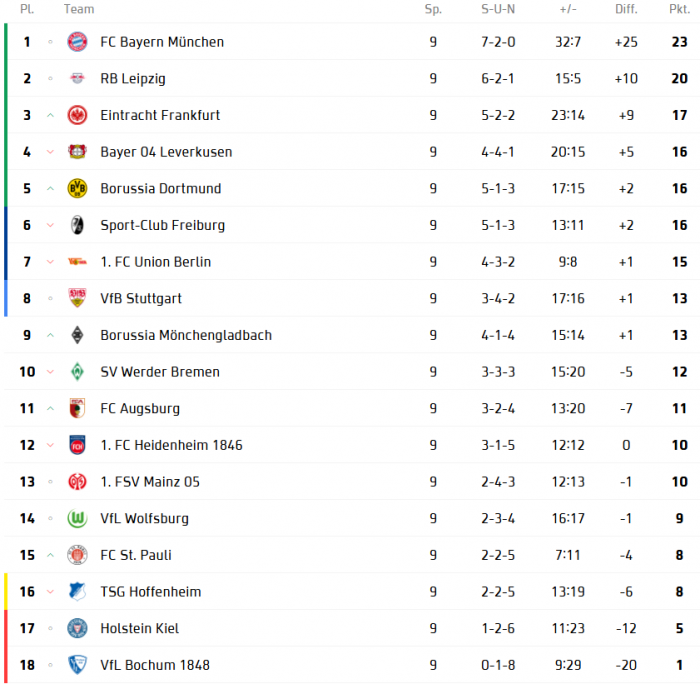700x684 pixels.
Task: Click the SV Werder Bremen diamond logo
Action: 77,371
